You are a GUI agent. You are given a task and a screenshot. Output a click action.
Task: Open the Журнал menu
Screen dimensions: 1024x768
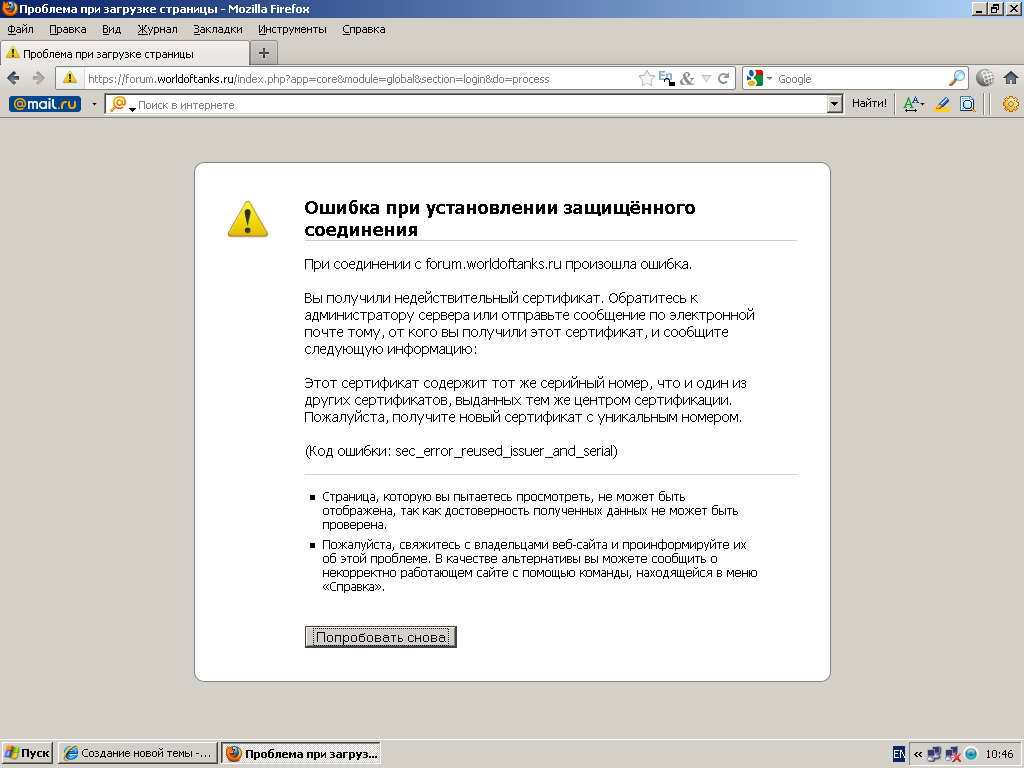(x=157, y=29)
